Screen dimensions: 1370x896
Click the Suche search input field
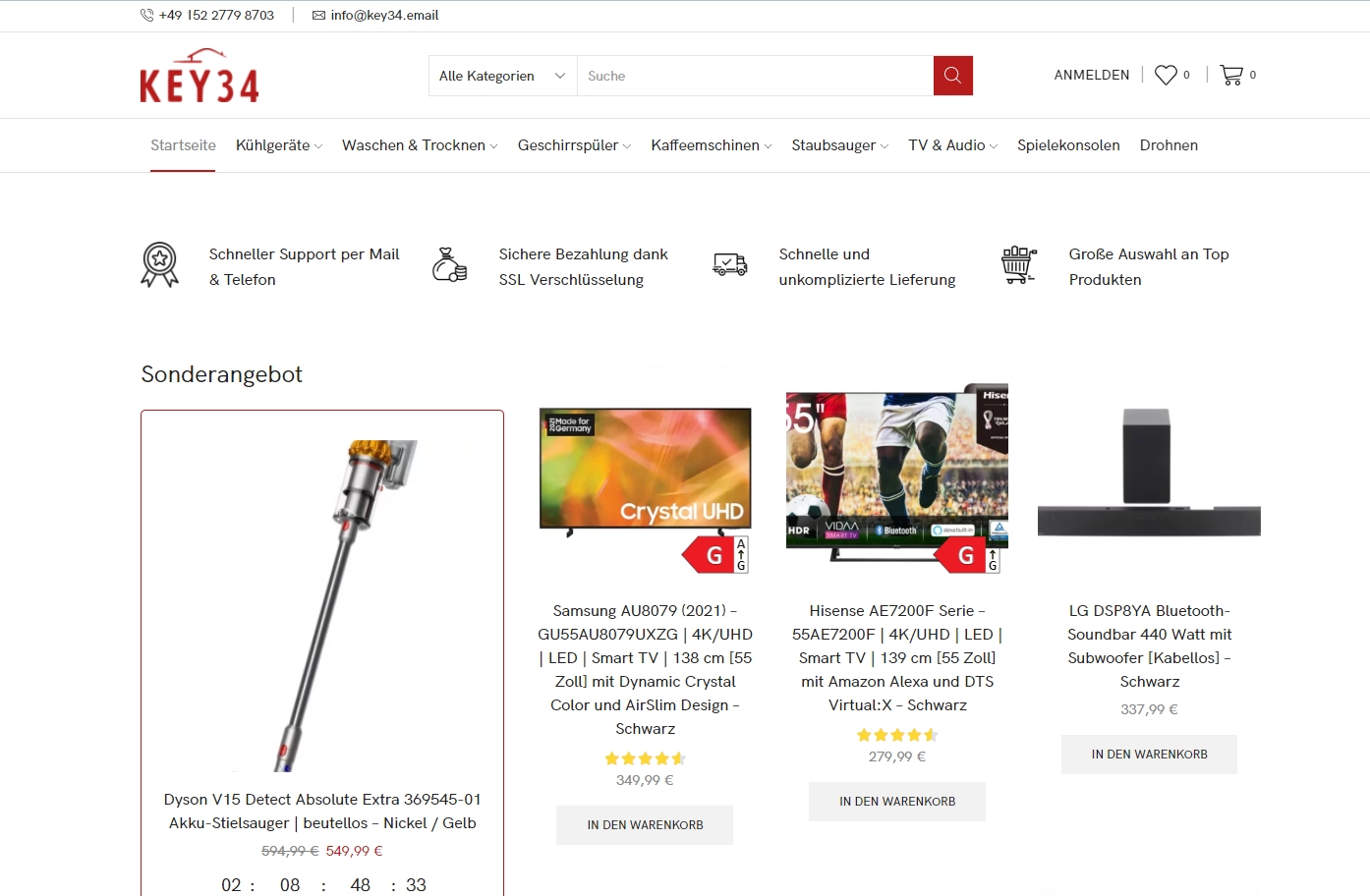point(755,76)
